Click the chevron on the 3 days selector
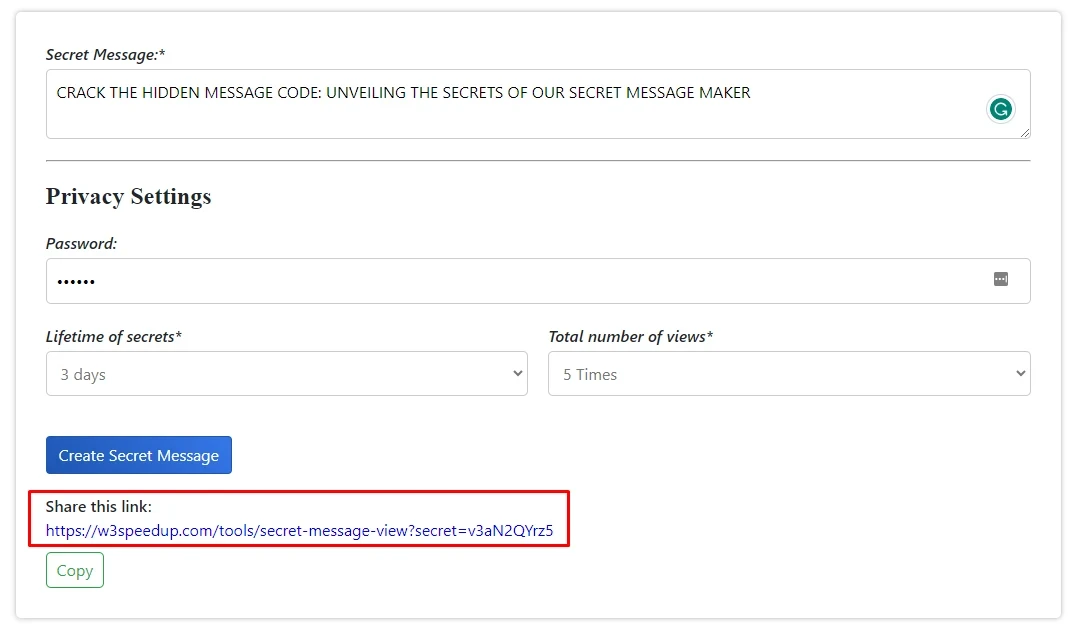The height and width of the screenshot is (629, 1078). (x=518, y=373)
